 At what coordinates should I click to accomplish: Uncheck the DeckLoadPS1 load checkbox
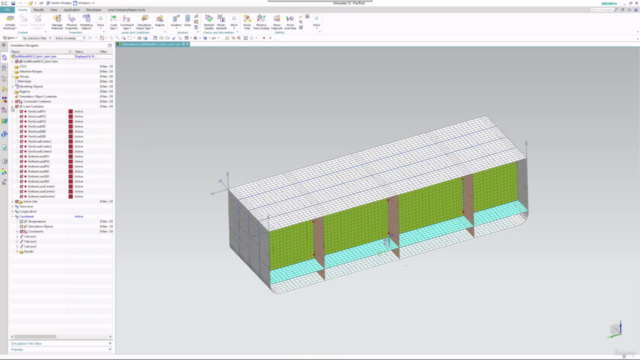[22, 111]
